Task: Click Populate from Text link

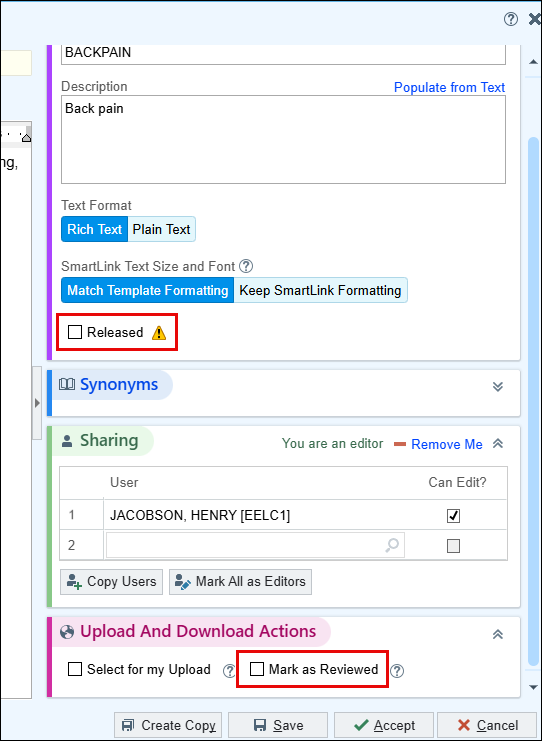Action: tap(449, 87)
